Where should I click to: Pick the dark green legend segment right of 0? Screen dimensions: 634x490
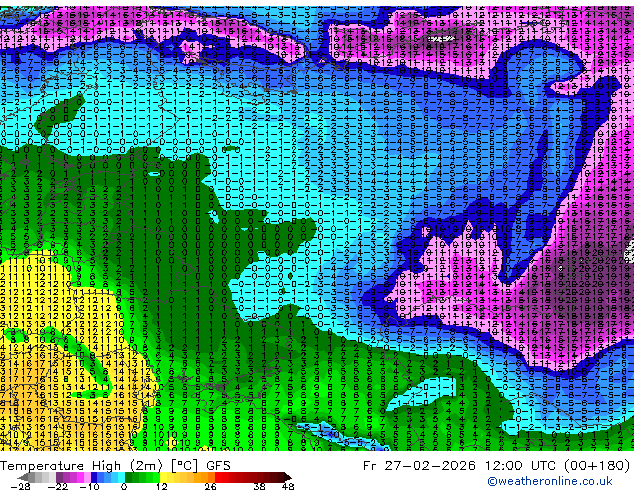click(128, 477)
